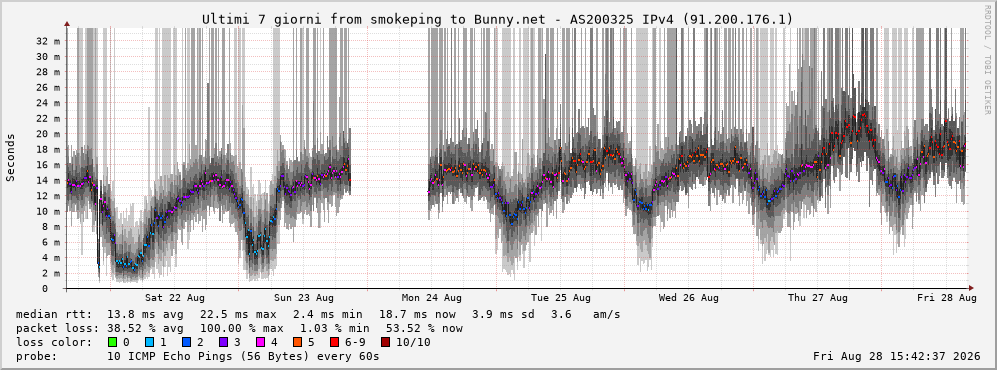Image resolution: width=997 pixels, height=370 pixels.
Task: Click the "14 m" y-axis value
Action: (x=48, y=181)
